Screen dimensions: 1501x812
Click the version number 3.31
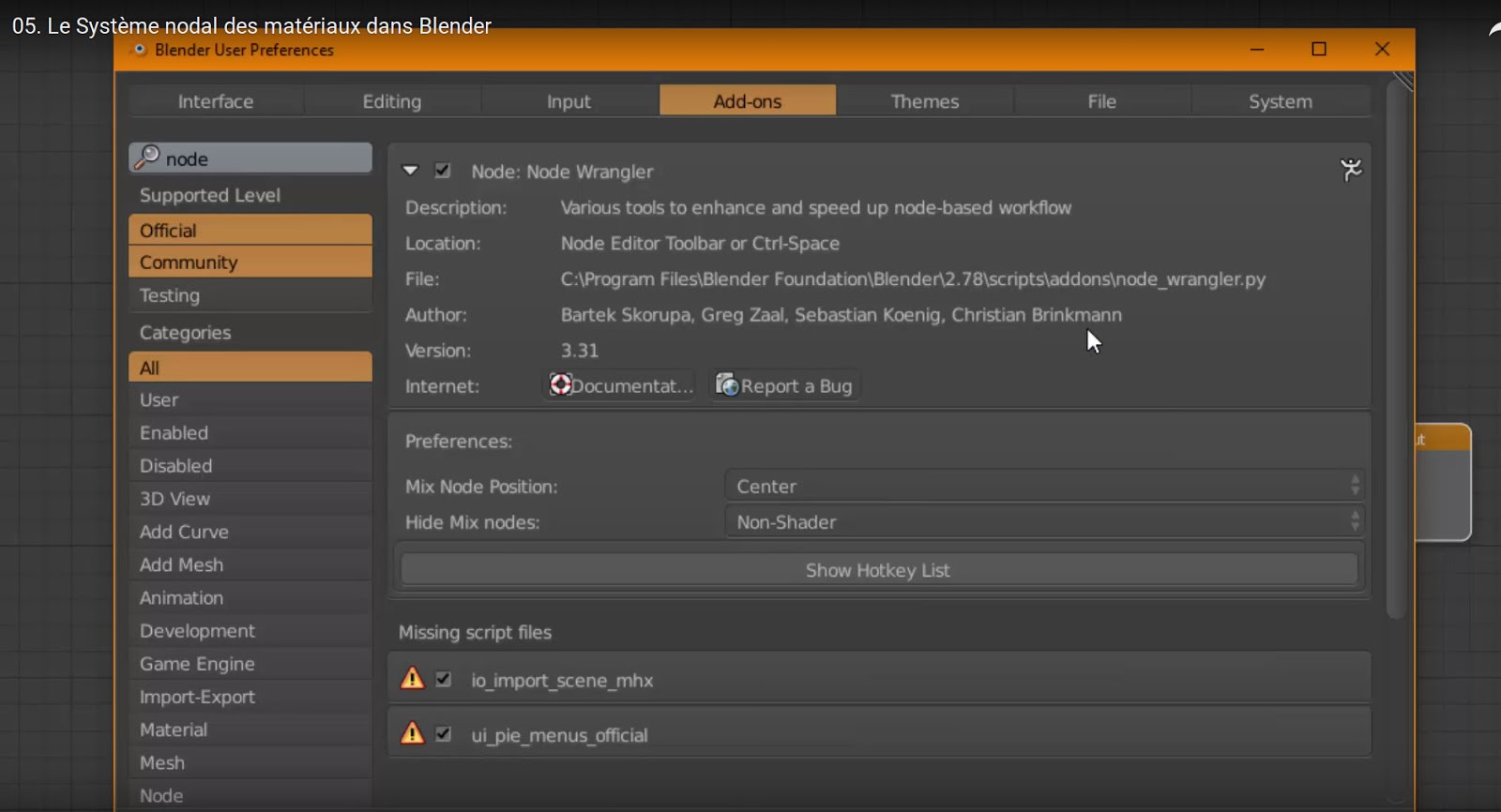point(580,351)
